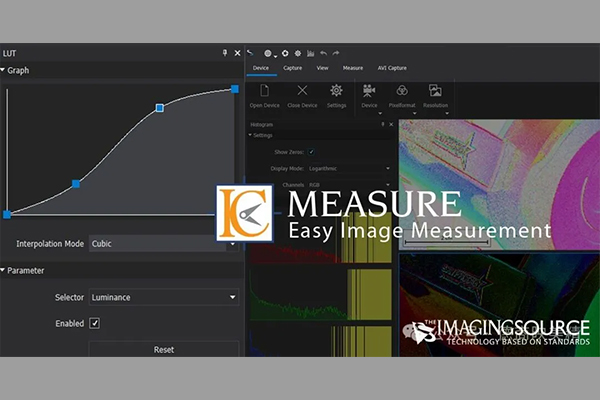Click the Reset button

coord(164,349)
